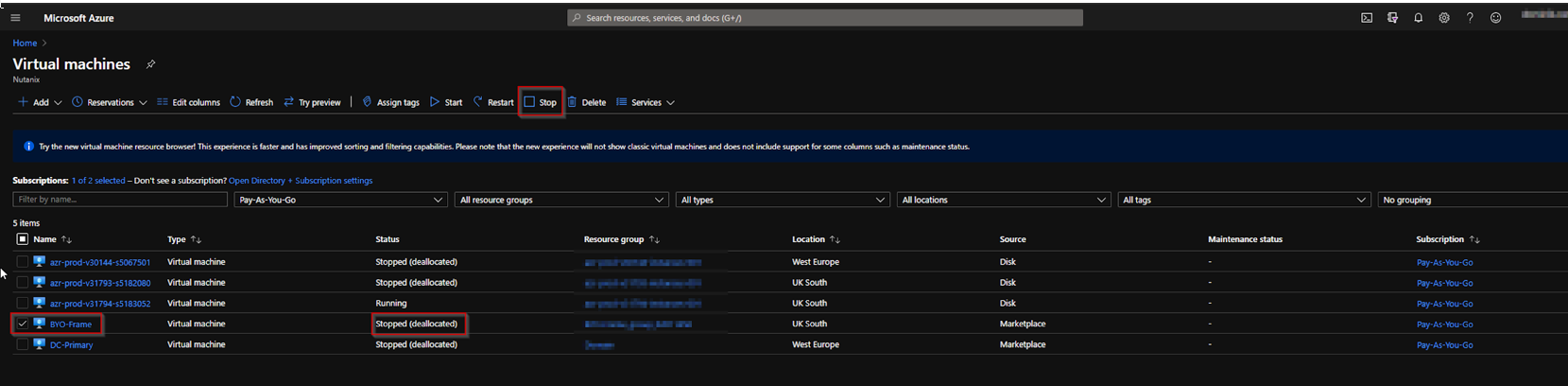Open Pay-As-You-Go subscription link in BYO-Frame row

(1444, 325)
